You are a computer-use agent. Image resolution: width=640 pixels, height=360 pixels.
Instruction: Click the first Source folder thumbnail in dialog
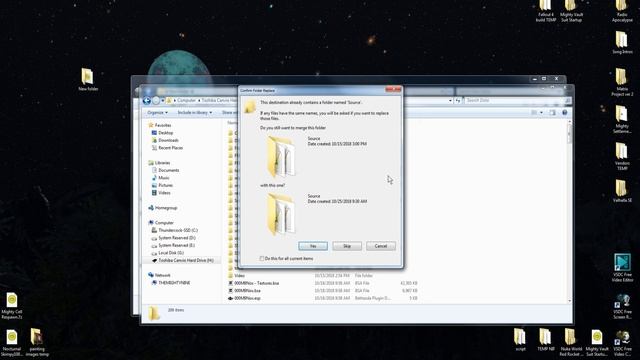pyautogui.click(x=281, y=156)
